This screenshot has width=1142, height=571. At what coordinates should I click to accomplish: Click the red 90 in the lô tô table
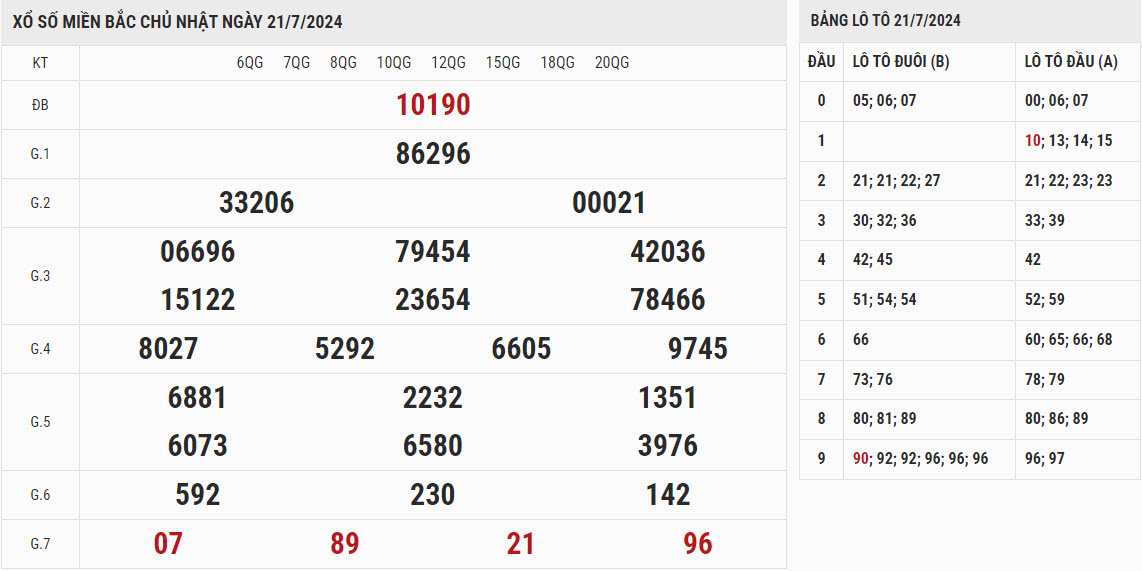[x=860, y=458]
